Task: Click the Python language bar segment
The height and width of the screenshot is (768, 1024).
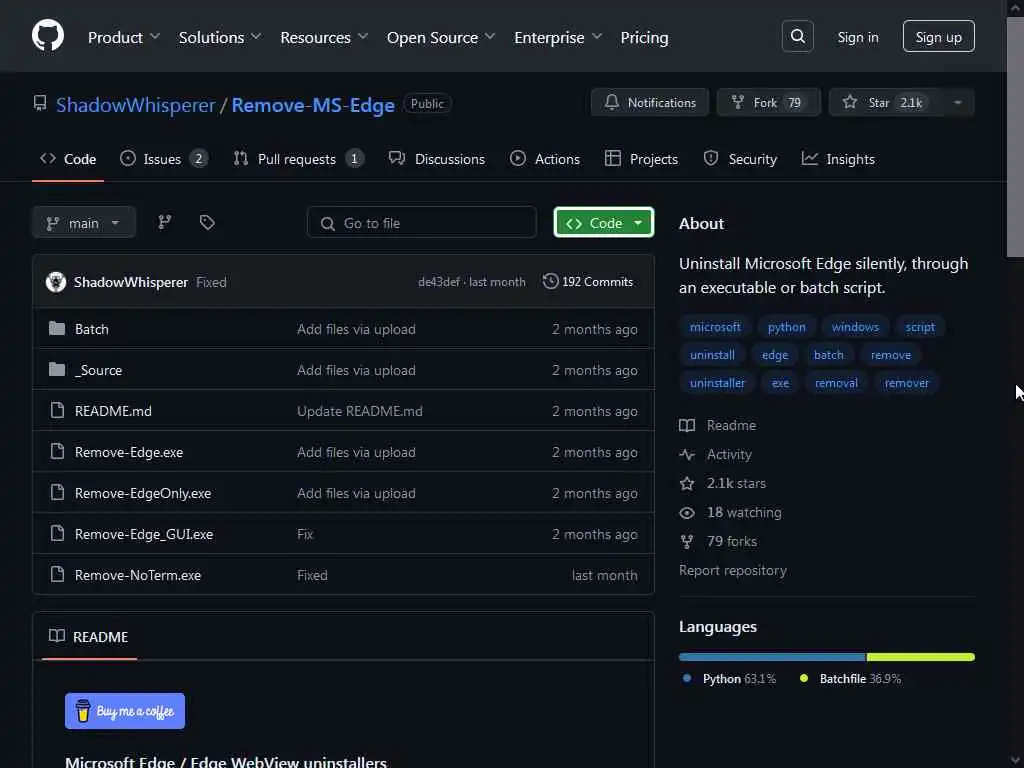Action: click(772, 657)
